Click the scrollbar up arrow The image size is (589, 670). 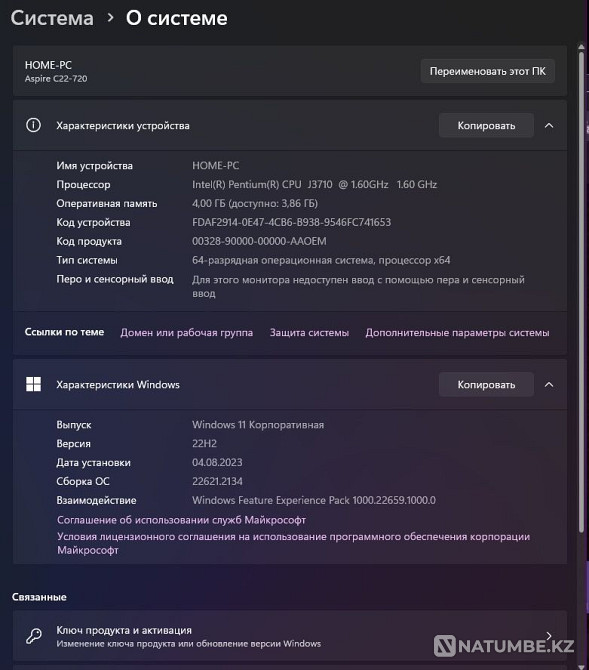click(x=581, y=46)
